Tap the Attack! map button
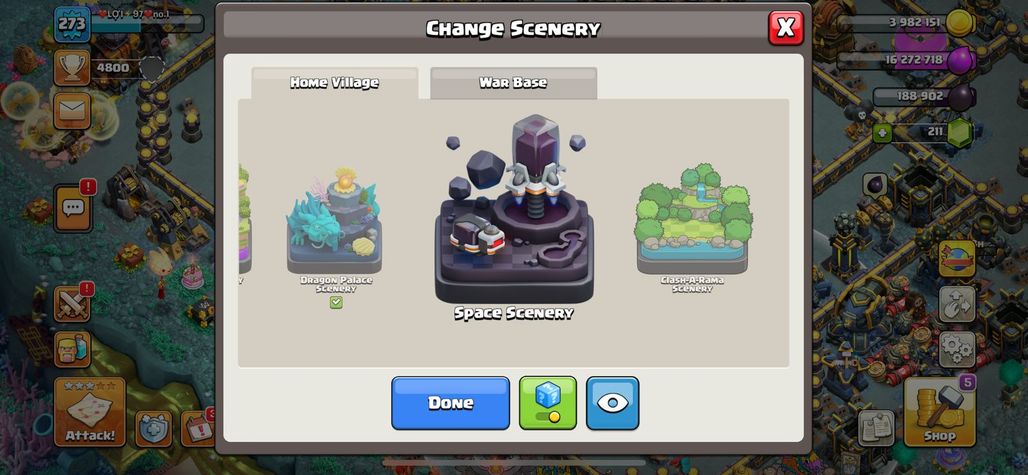Image resolution: width=1028 pixels, height=475 pixels. tap(90, 412)
